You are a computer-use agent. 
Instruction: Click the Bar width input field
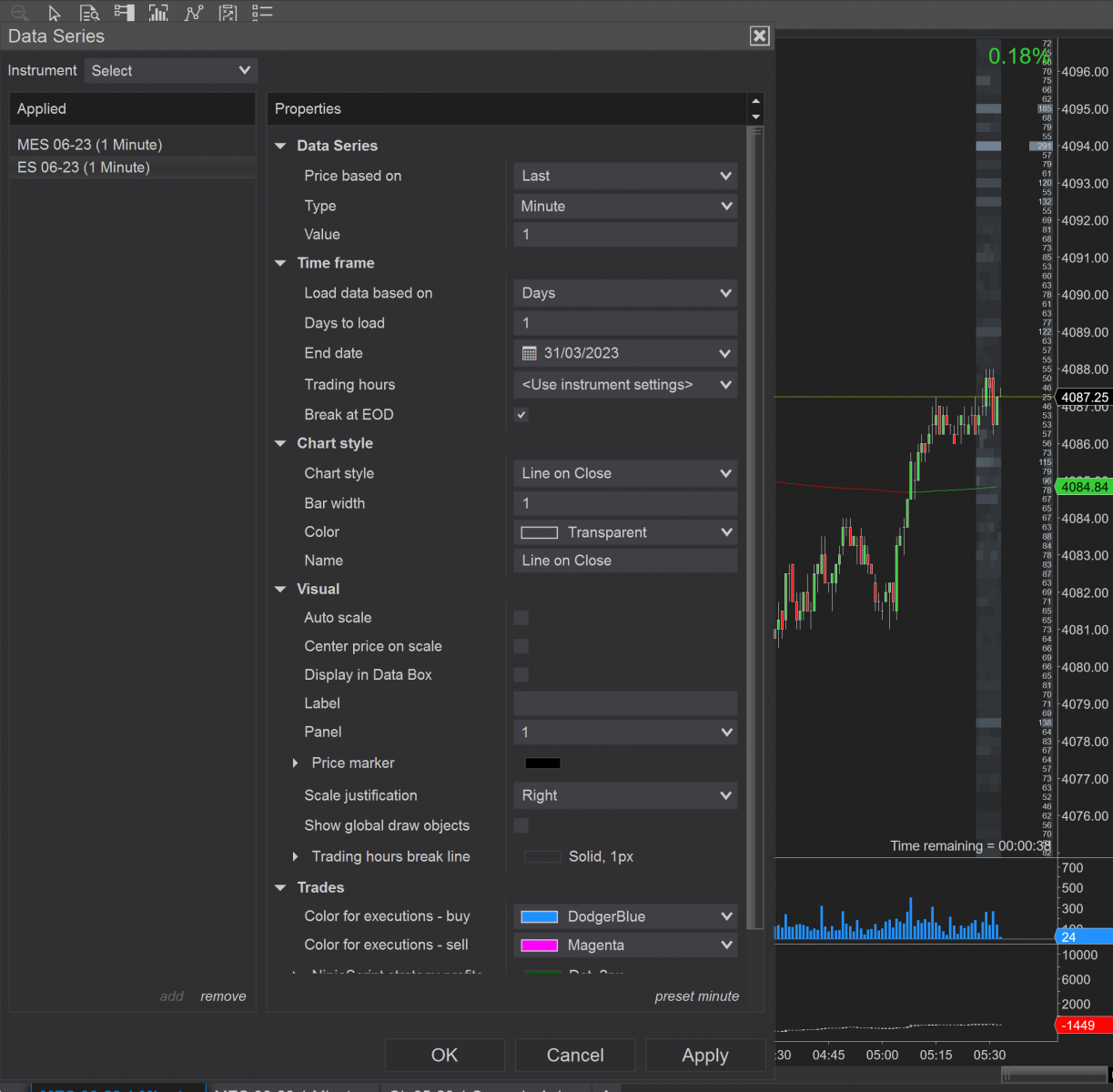(x=625, y=503)
